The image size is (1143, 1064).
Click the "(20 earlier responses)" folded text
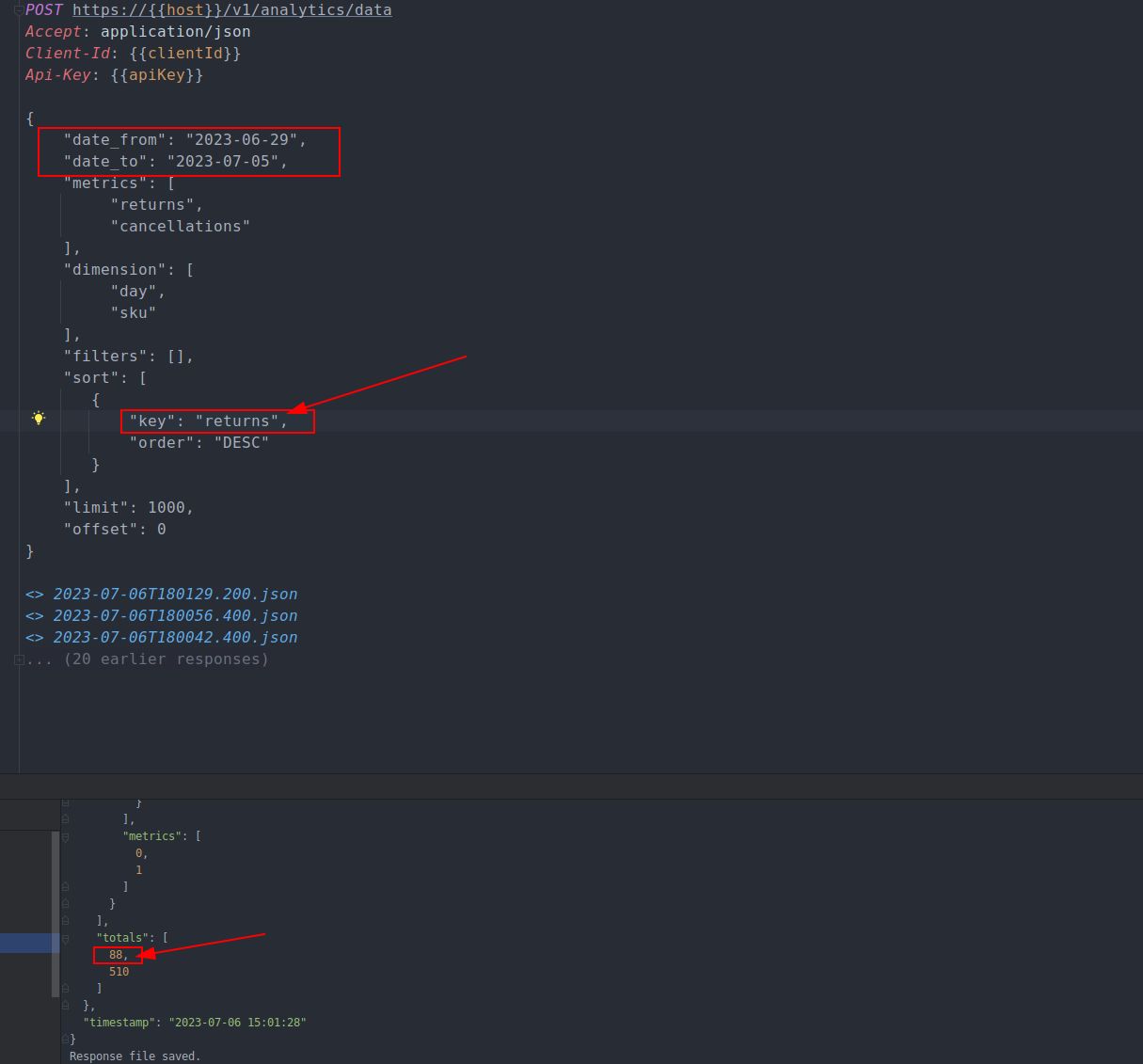point(166,659)
